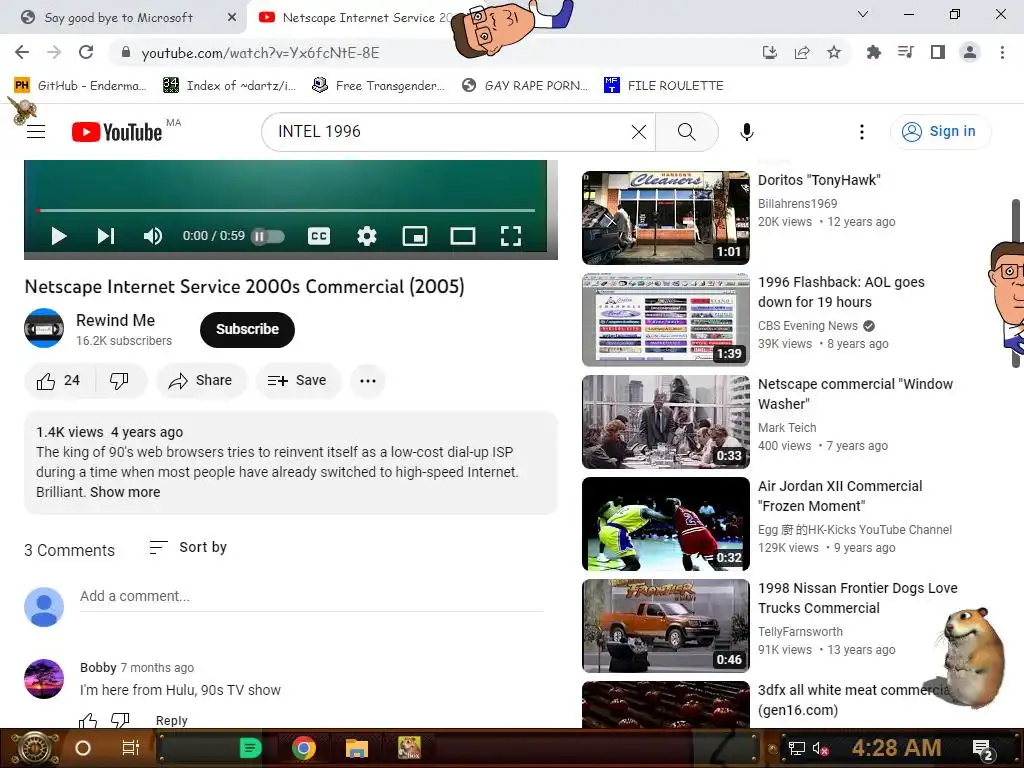Open 1996 Flashback AOL video title
The image size is (1024, 768).
tap(841, 292)
